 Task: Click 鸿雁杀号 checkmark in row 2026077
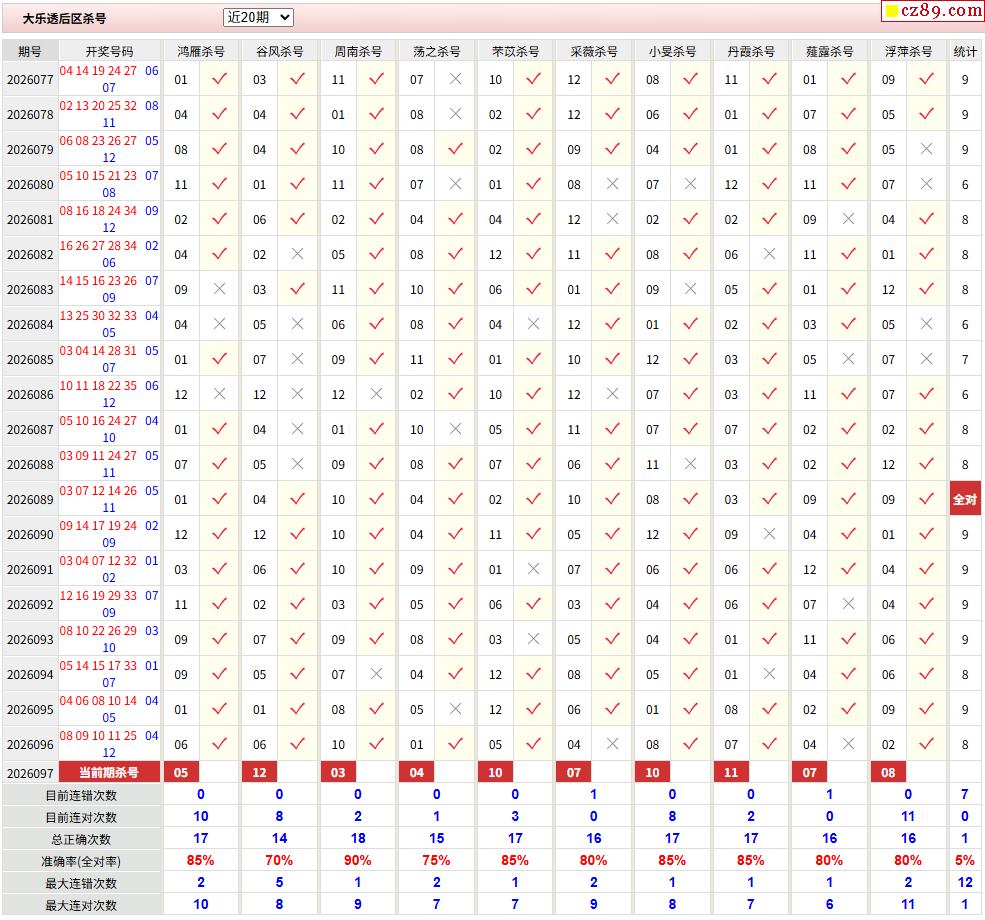tap(219, 79)
